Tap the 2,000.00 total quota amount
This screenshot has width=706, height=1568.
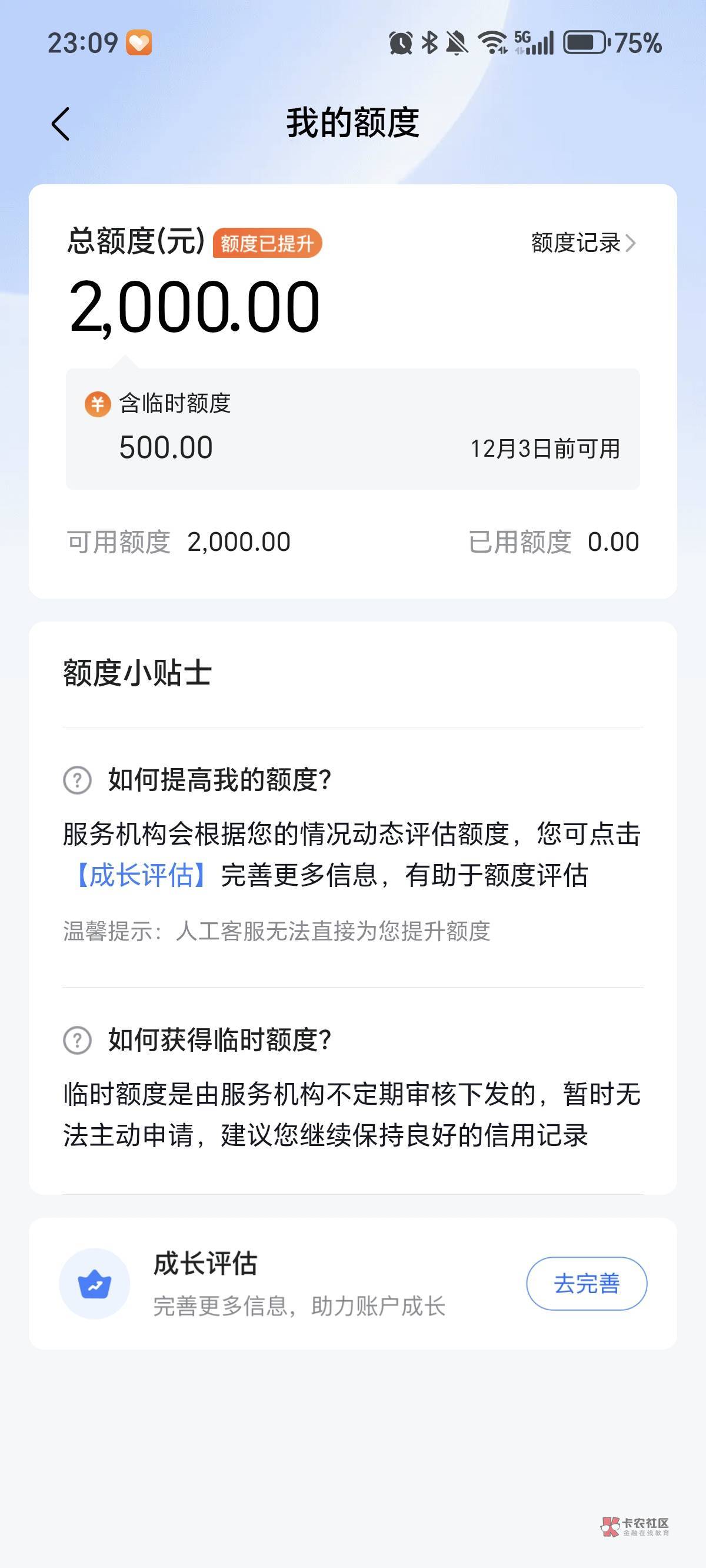(195, 306)
